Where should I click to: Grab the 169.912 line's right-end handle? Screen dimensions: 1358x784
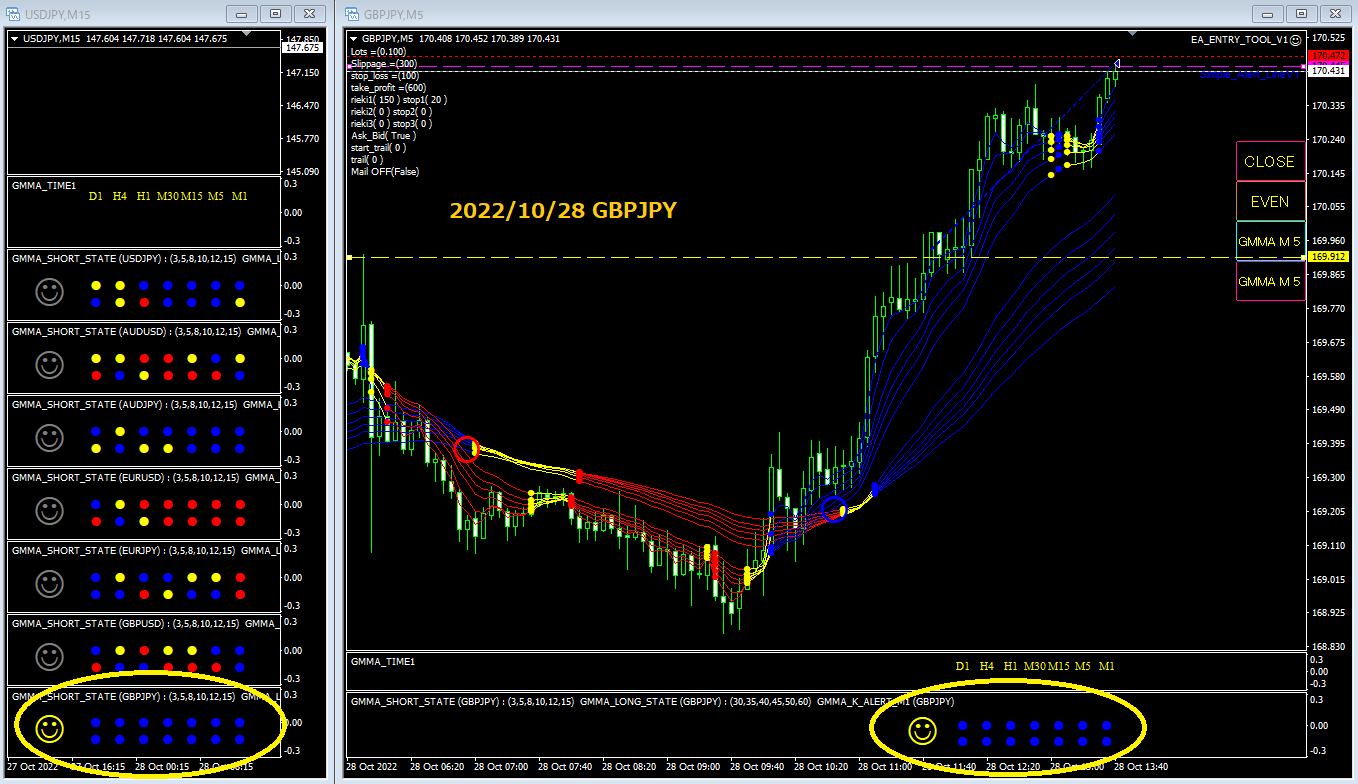click(1304, 258)
